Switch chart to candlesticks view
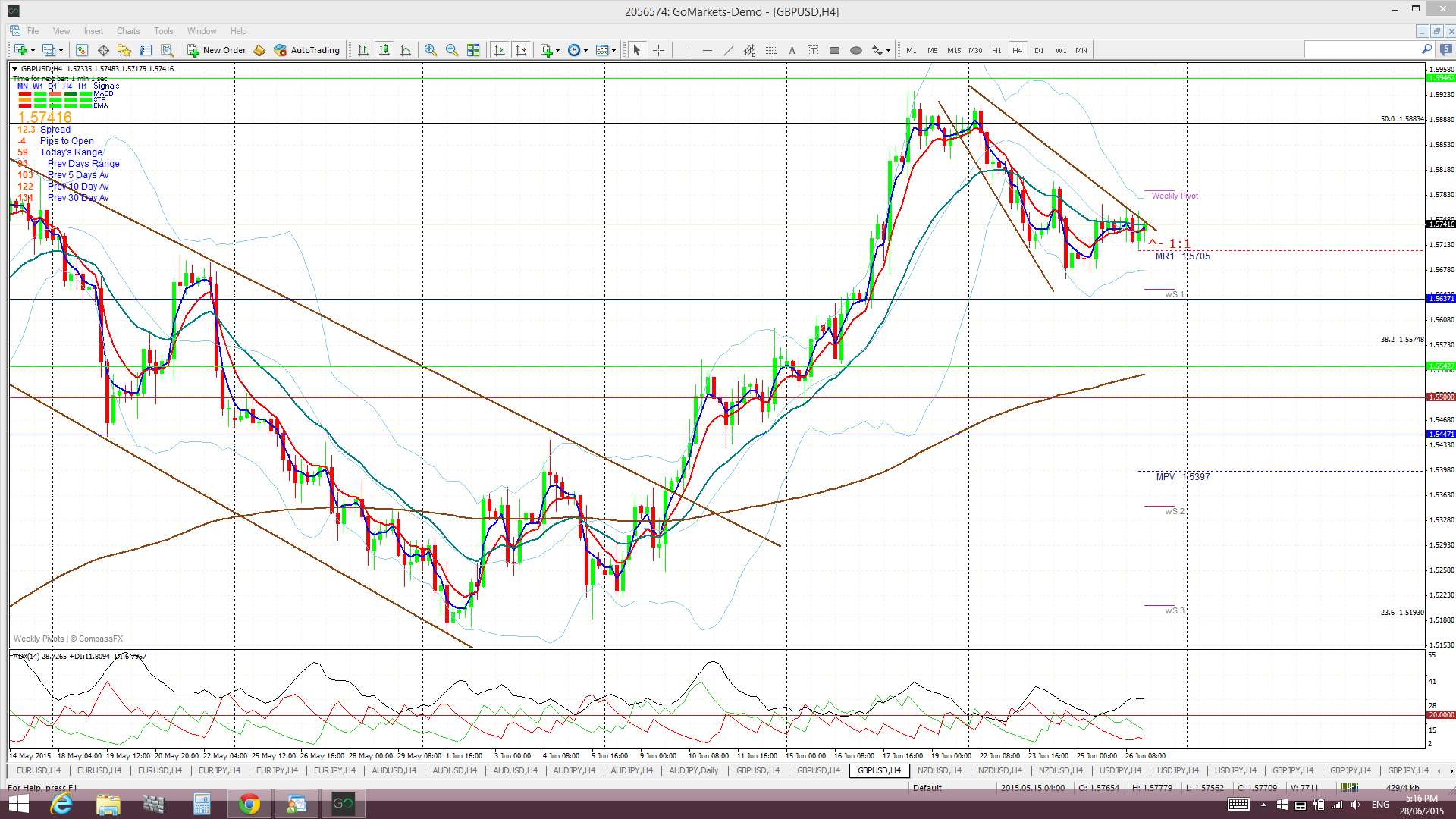This screenshot has height=819, width=1456. 384,50
